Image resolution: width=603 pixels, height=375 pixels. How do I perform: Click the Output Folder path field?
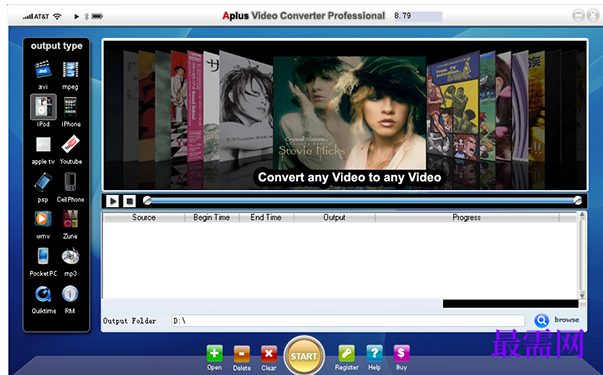pyautogui.click(x=348, y=321)
